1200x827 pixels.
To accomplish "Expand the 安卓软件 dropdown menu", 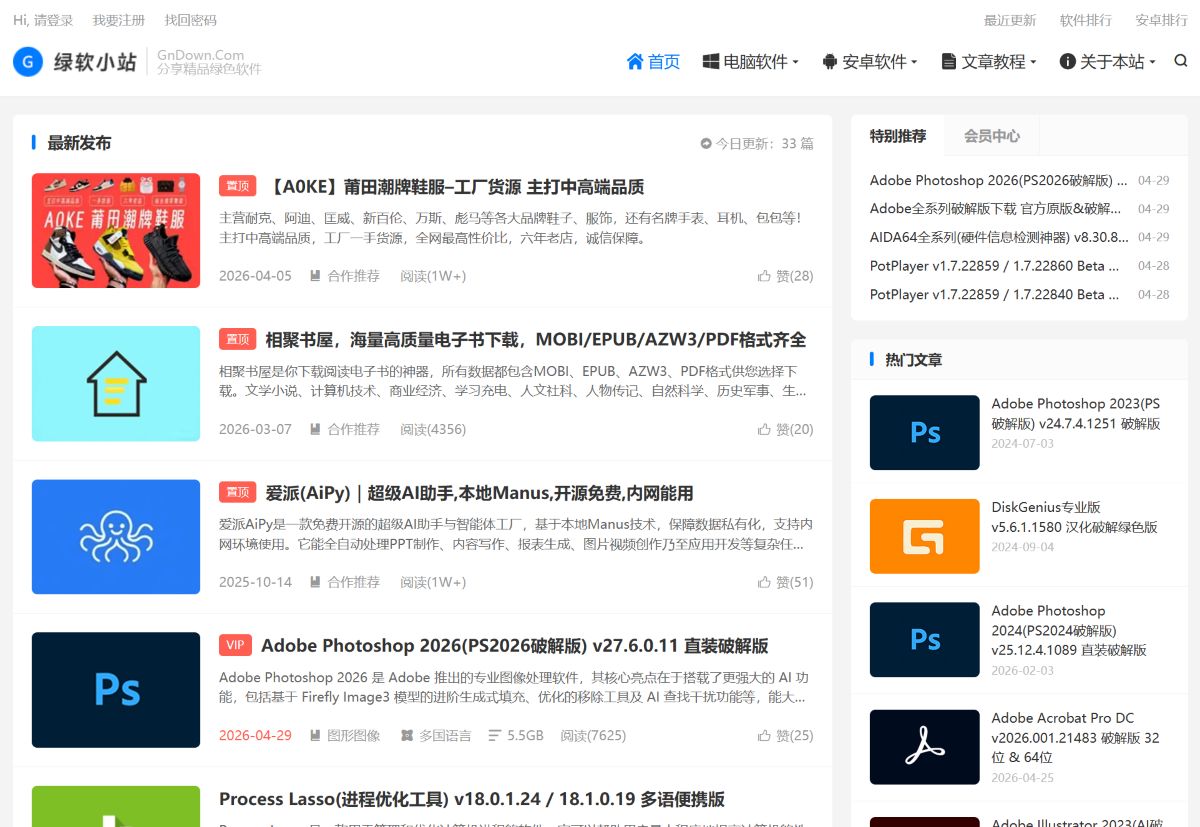I will [x=869, y=62].
